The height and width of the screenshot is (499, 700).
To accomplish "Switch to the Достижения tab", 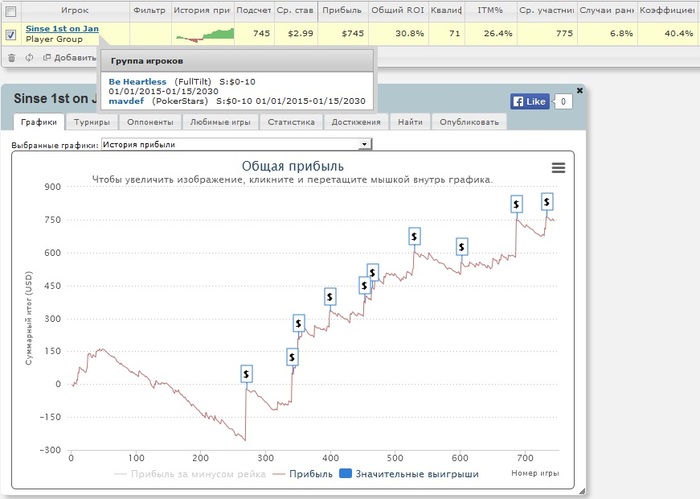I will 356,122.
